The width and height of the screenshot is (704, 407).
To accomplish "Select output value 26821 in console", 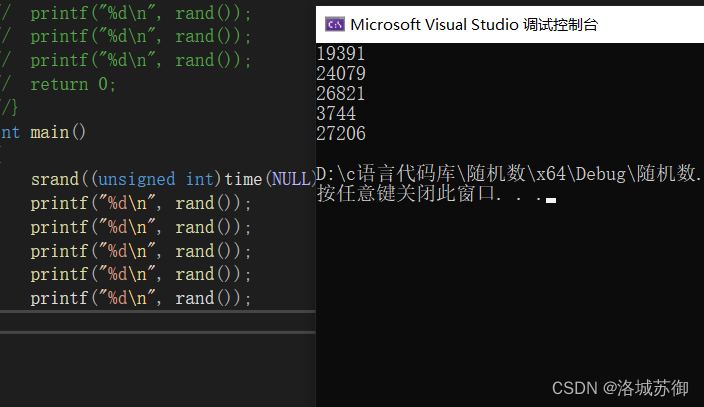I will 341,93.
